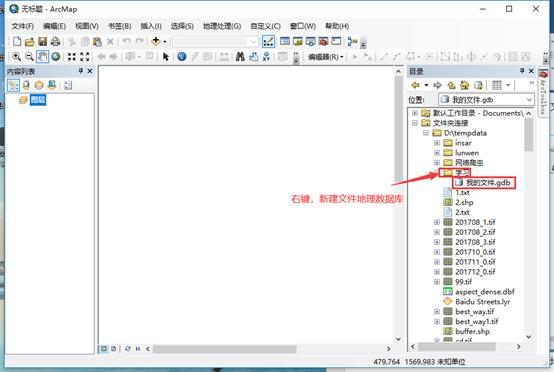Switch to Layout View at bottom
Image resolution: width=554 pixels, height=372 pixels.
coord(113,349)
